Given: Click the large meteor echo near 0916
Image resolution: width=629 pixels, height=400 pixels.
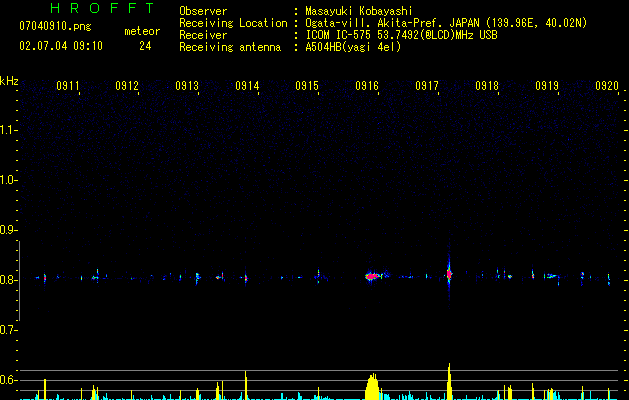Looking at the screenshot, I should pos(373,276).
